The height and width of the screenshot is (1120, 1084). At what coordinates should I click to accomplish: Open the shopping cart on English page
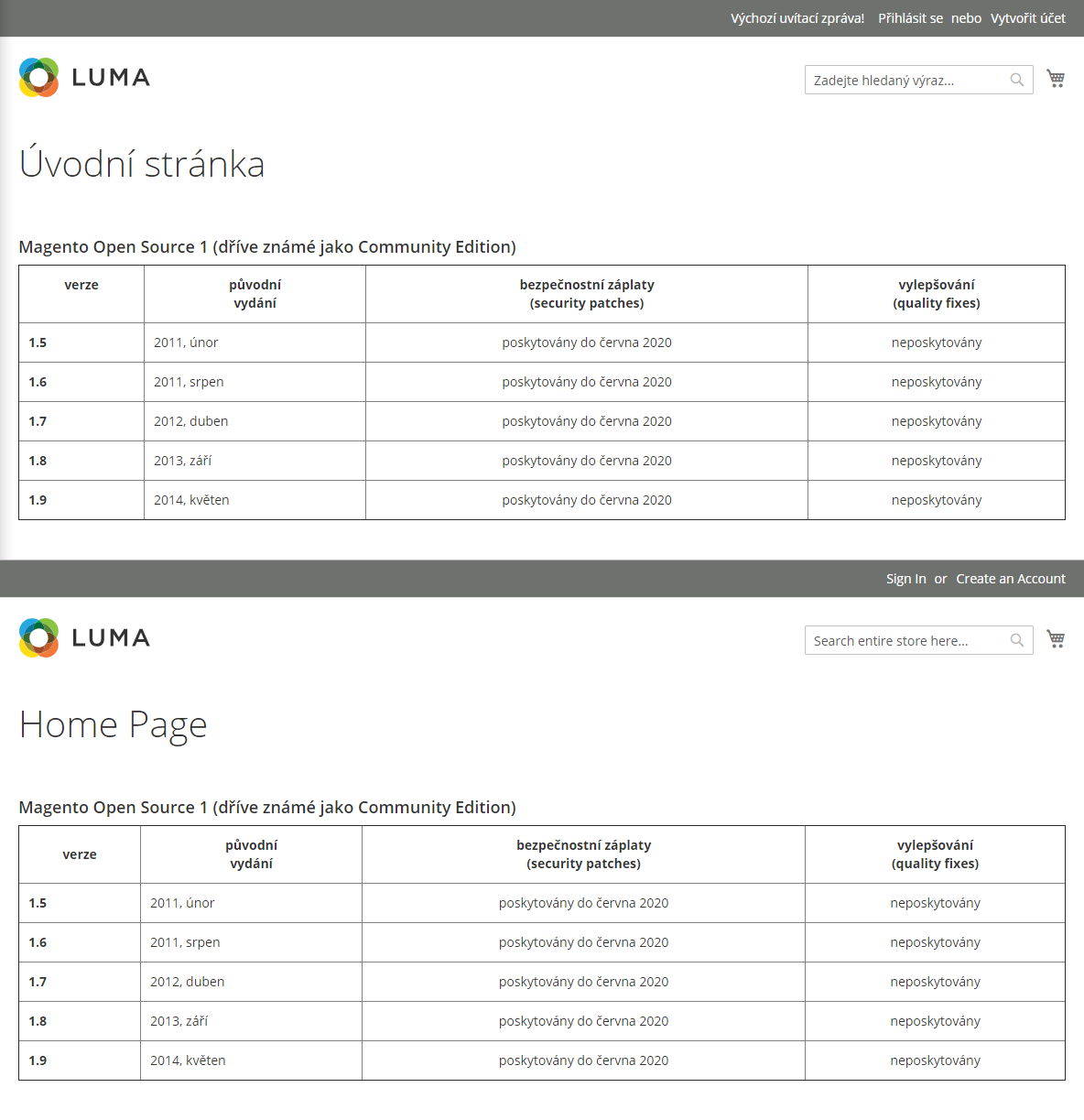pyautogui.click(x=1056, y=639)
